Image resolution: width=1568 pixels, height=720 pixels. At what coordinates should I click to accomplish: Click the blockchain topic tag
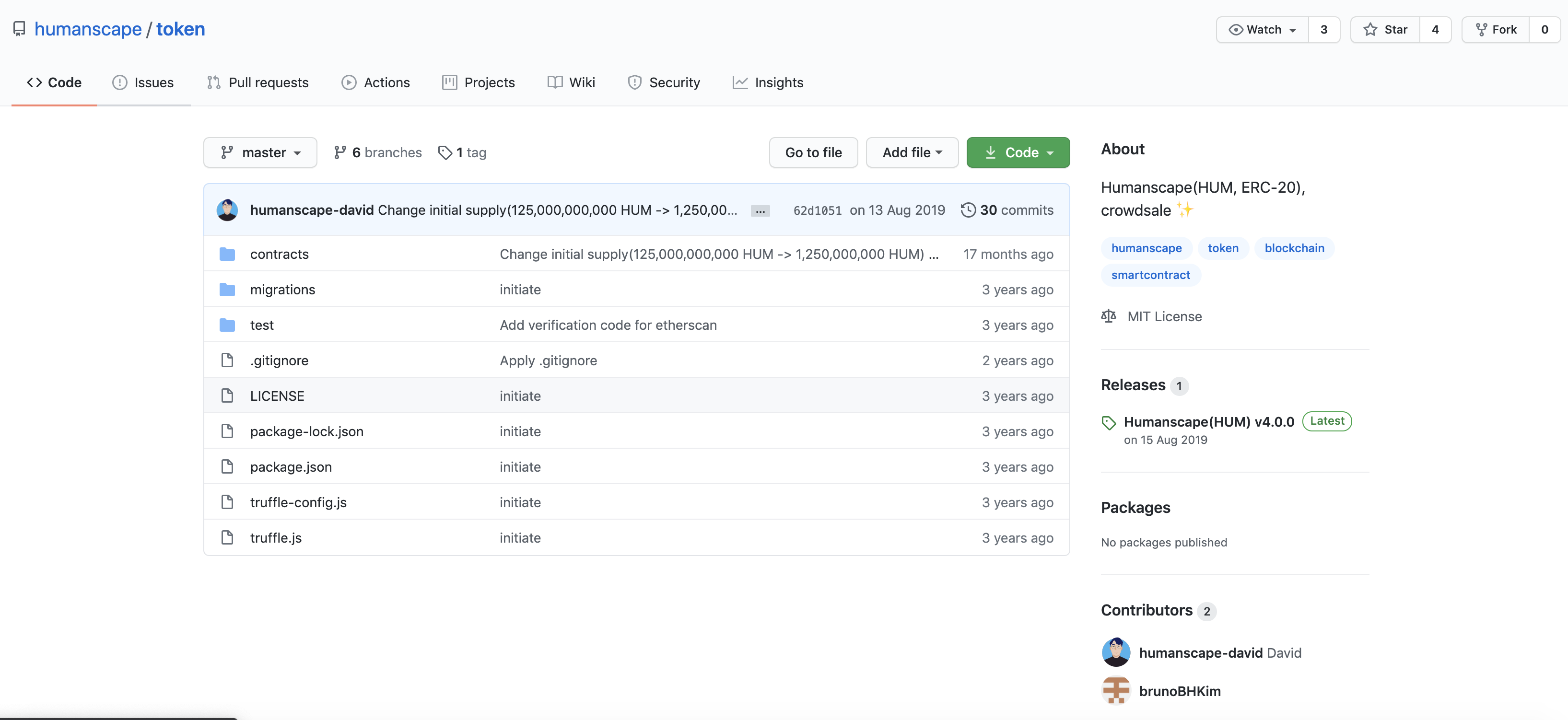1294,248
